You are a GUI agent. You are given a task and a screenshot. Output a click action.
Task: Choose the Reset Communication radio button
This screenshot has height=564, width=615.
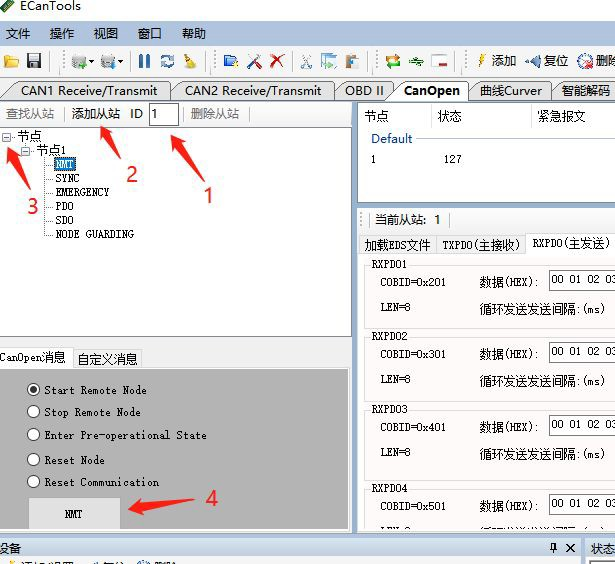tap(34, 482)
